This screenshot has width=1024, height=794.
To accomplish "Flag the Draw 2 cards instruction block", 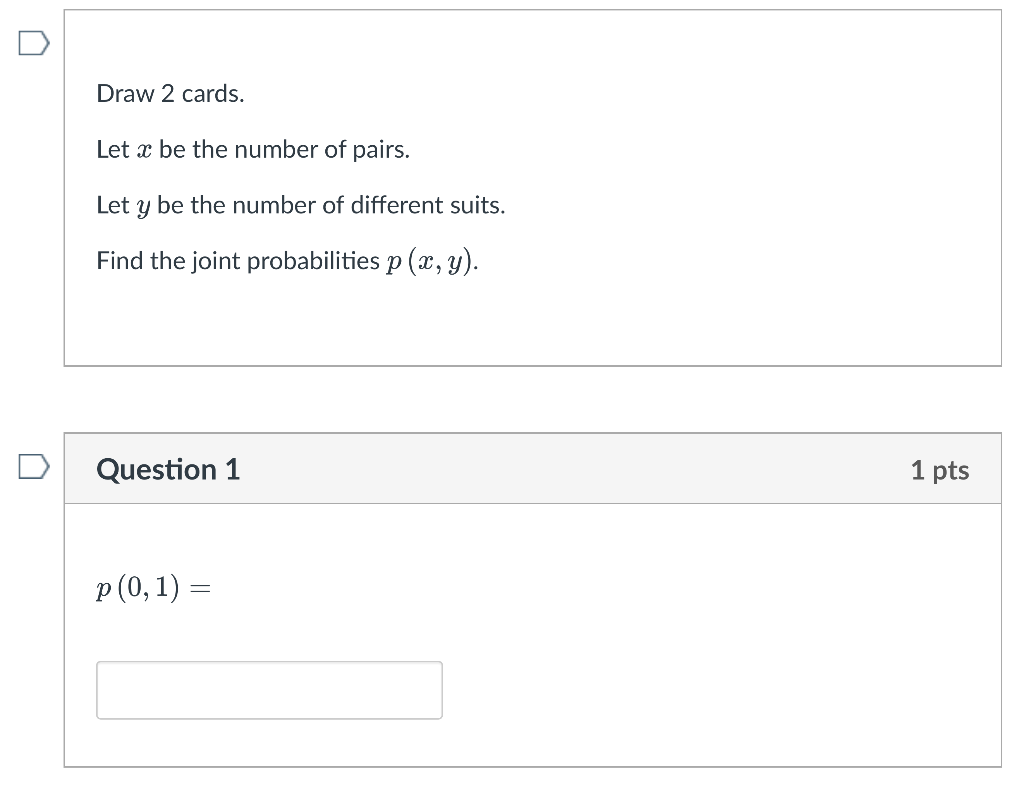I will coord(34,43).
